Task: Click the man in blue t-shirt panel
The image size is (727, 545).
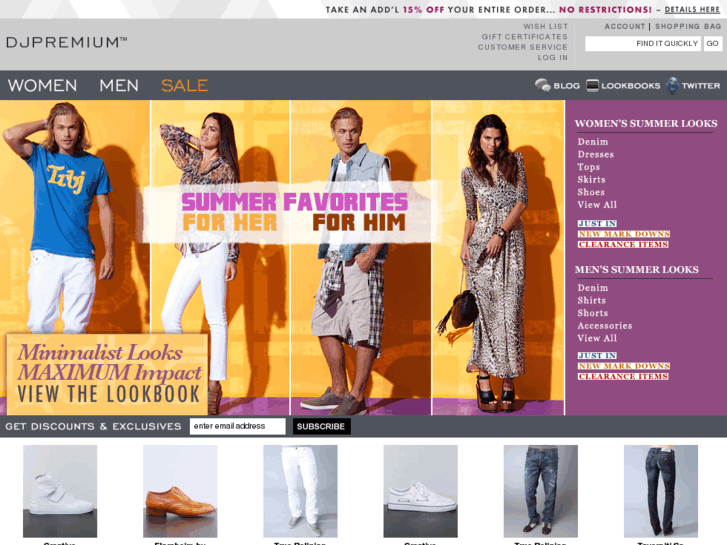Action: coord(75,217)
